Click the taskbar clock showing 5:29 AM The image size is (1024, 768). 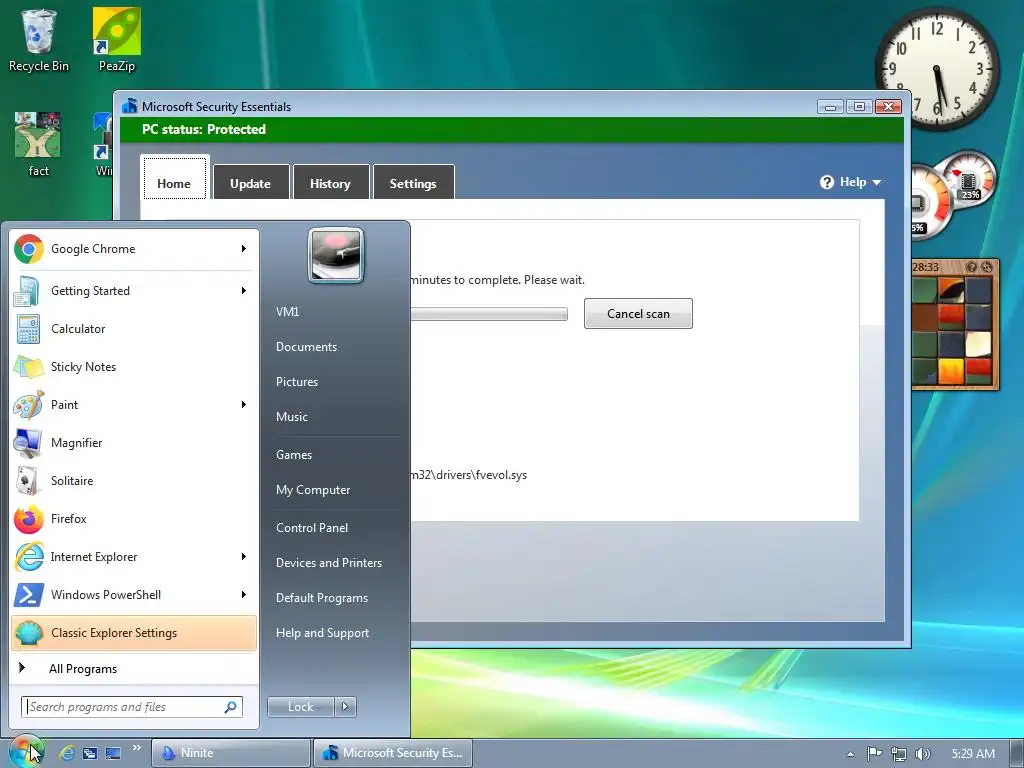973,754
